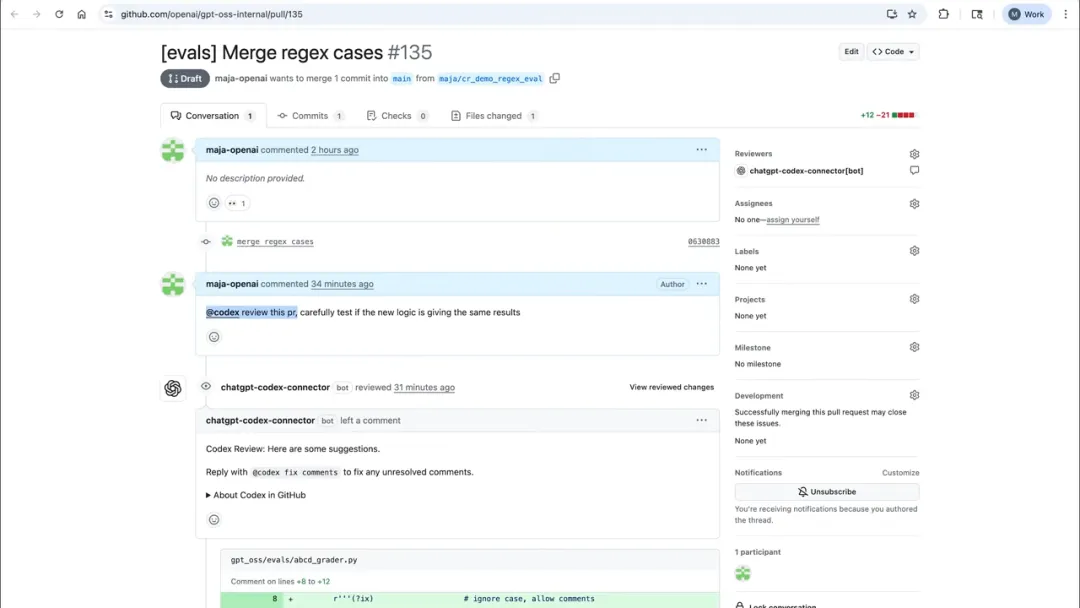Switch to the Commits tab
This screenshot has width=1080, height=608.
tap(310, 116)
